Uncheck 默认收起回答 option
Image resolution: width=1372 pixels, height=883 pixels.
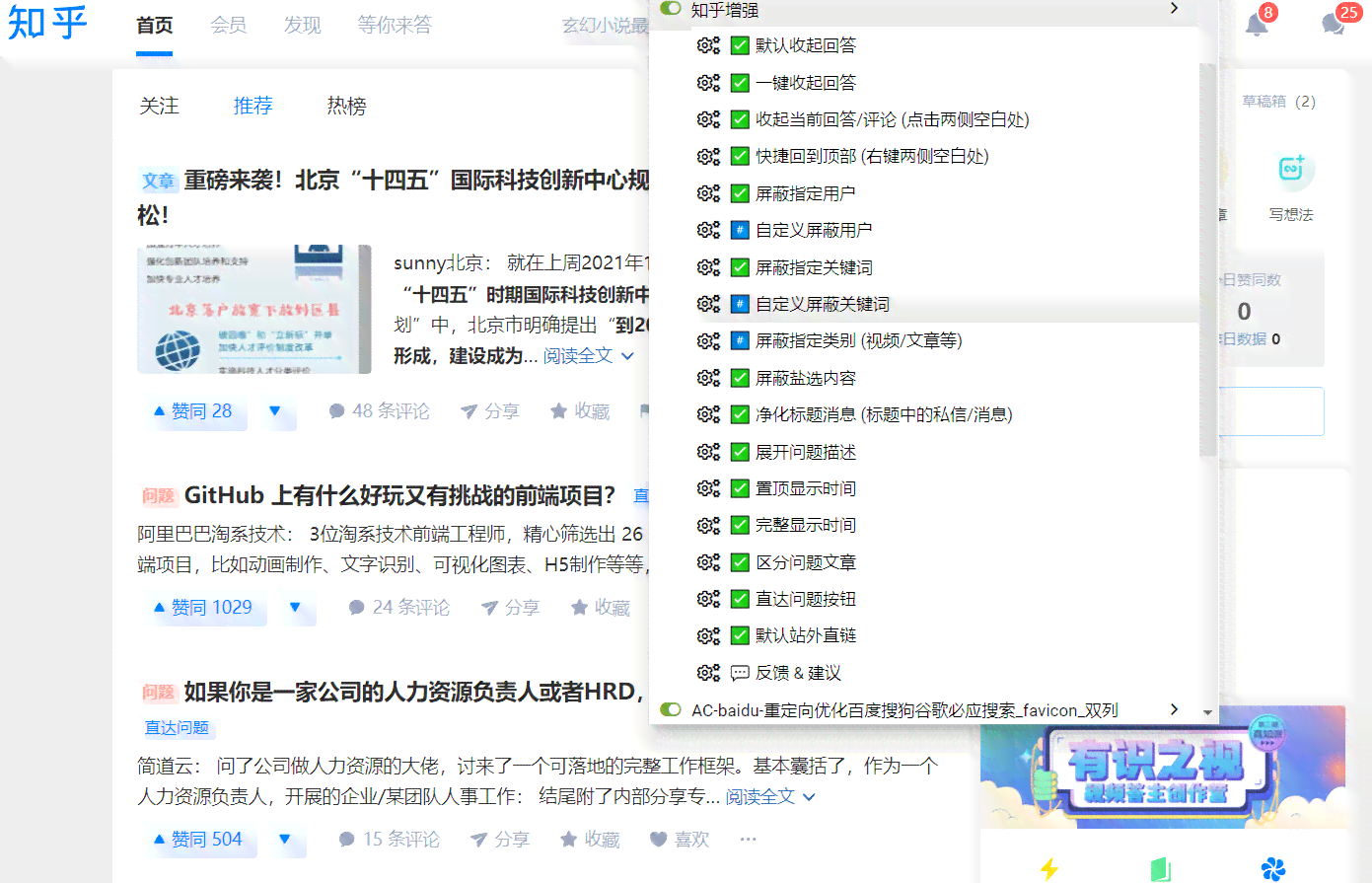tap(740, 45)
